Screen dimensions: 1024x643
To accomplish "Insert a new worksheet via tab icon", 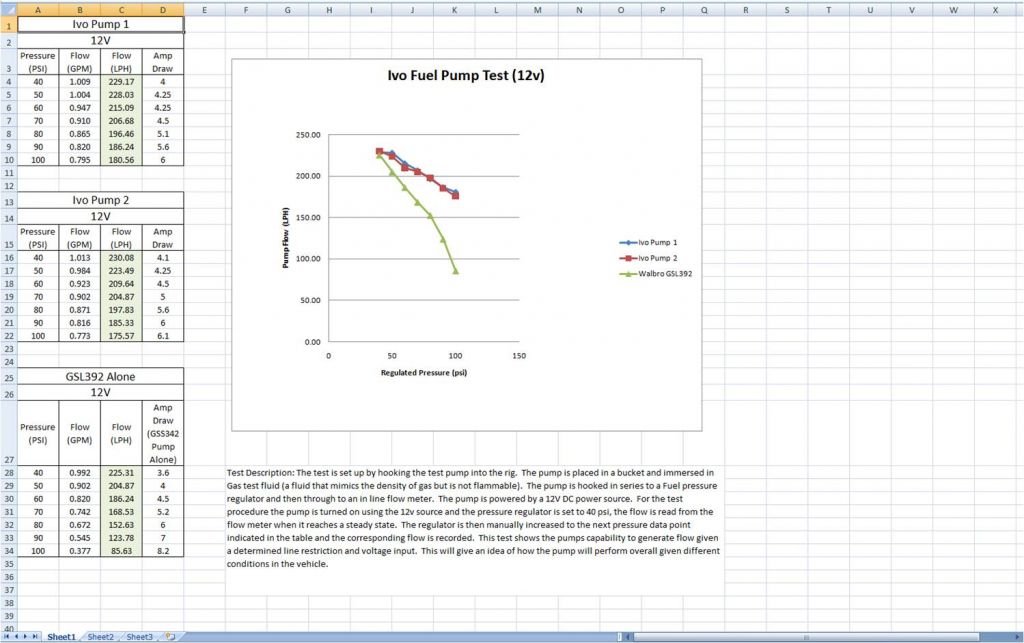I will [x=170, y=636].
